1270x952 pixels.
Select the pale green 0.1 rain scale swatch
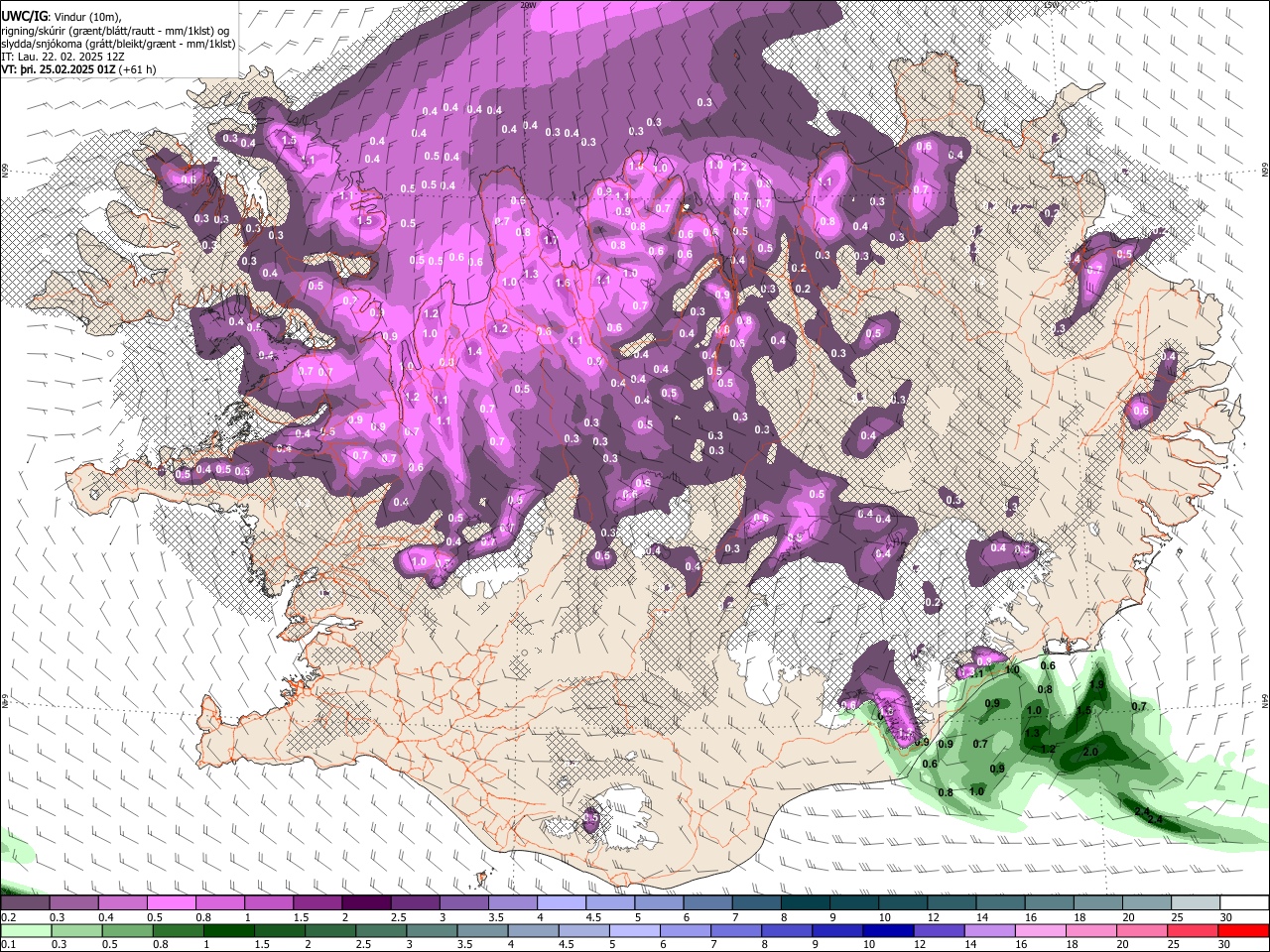25,930
